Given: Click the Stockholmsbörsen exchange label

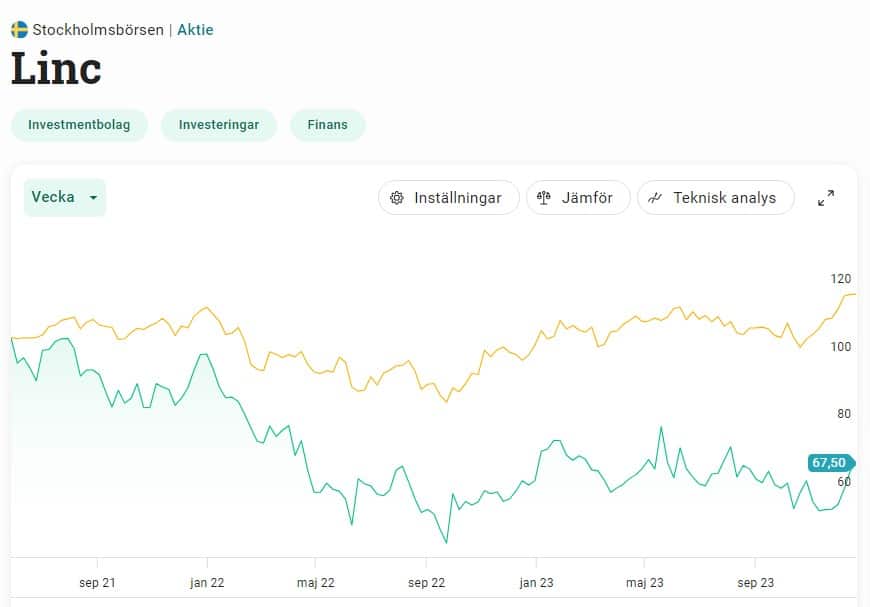Looking at the screenshot, I should click(x=98, y=29).
